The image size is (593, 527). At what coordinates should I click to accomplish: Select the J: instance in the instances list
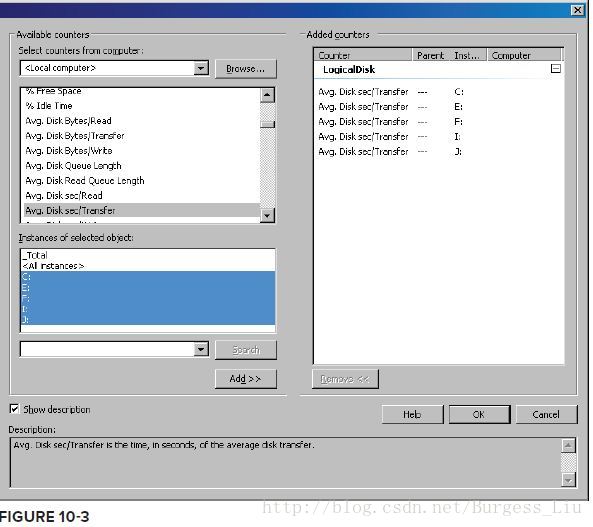[x=148, y=319]
